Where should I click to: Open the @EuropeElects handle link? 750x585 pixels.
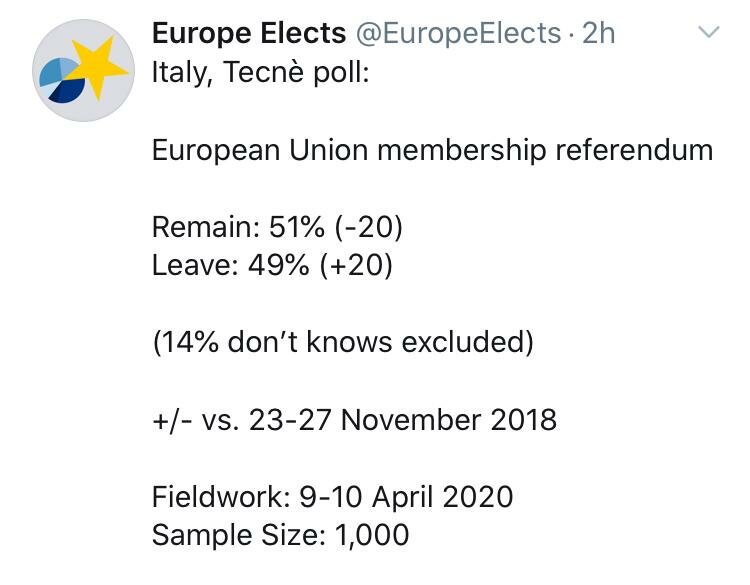[457, 33]
